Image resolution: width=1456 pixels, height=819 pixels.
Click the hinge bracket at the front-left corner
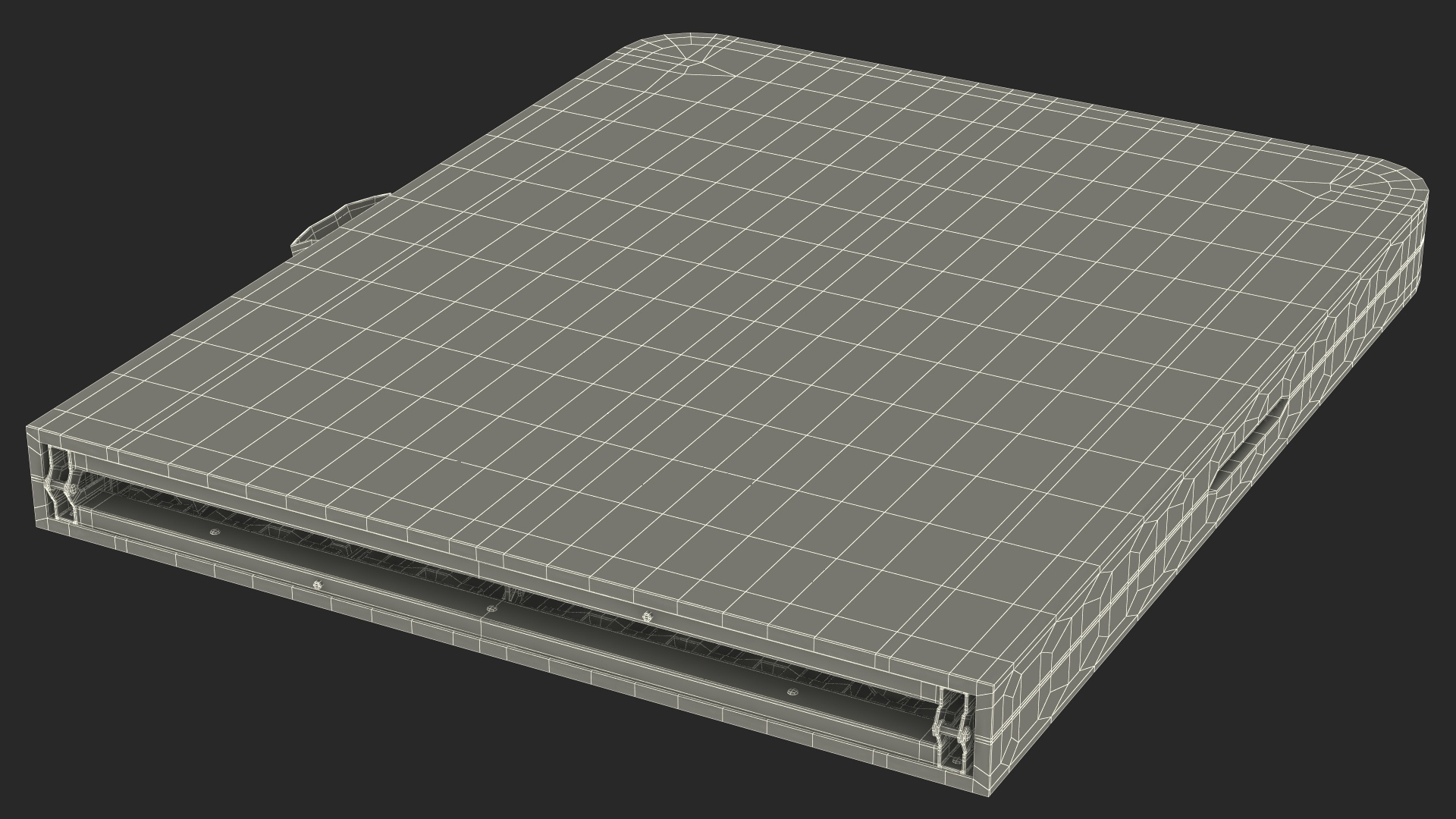point(61,485)
